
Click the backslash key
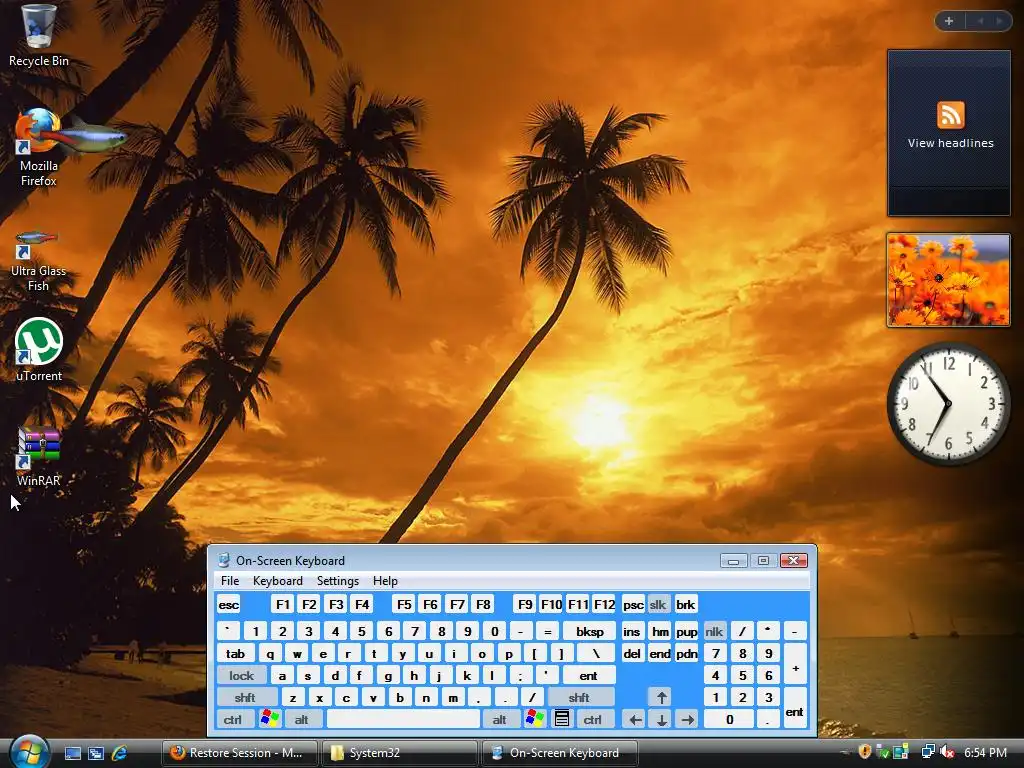pyautogui.click(x=596, y=653)
